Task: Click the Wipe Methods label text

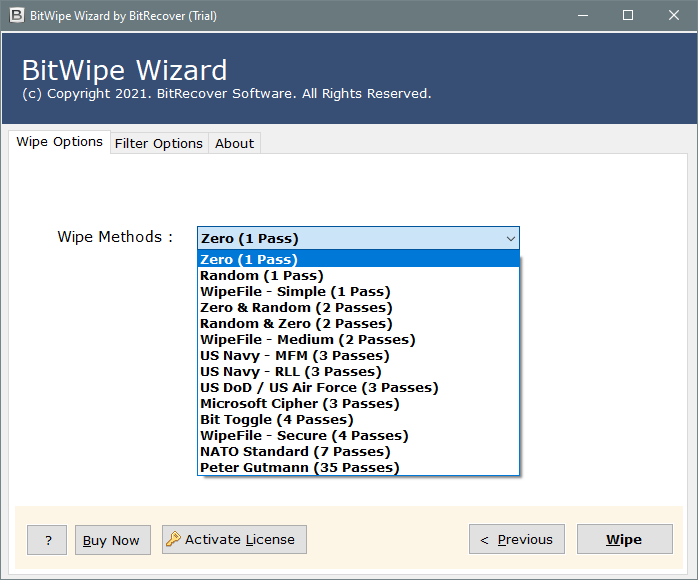Action: 115,237
